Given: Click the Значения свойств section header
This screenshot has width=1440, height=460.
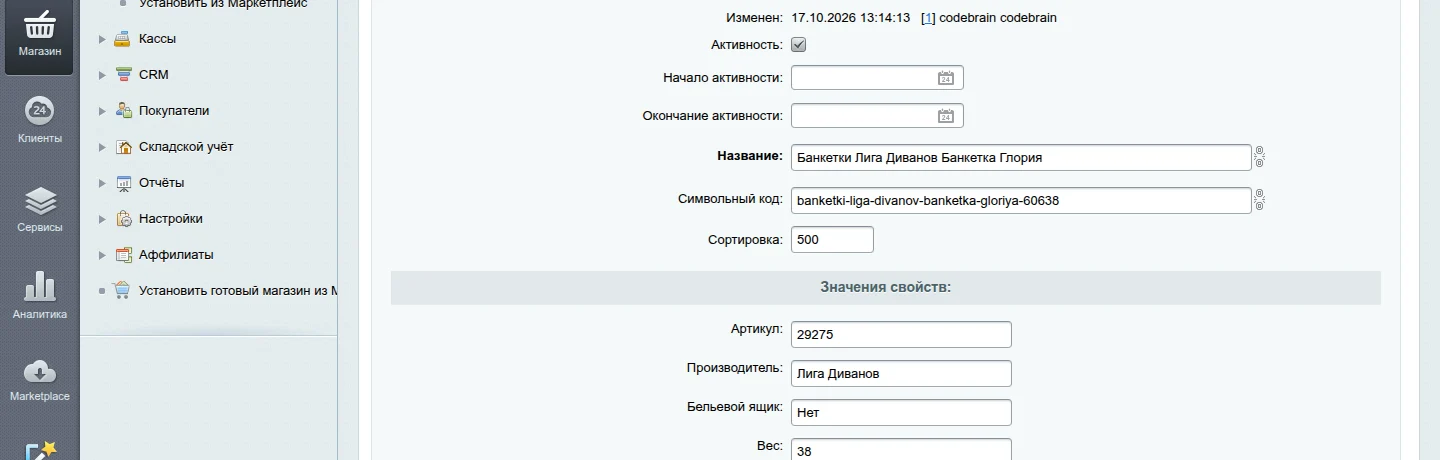Looking at the screenshot, I should click(885, 288).
